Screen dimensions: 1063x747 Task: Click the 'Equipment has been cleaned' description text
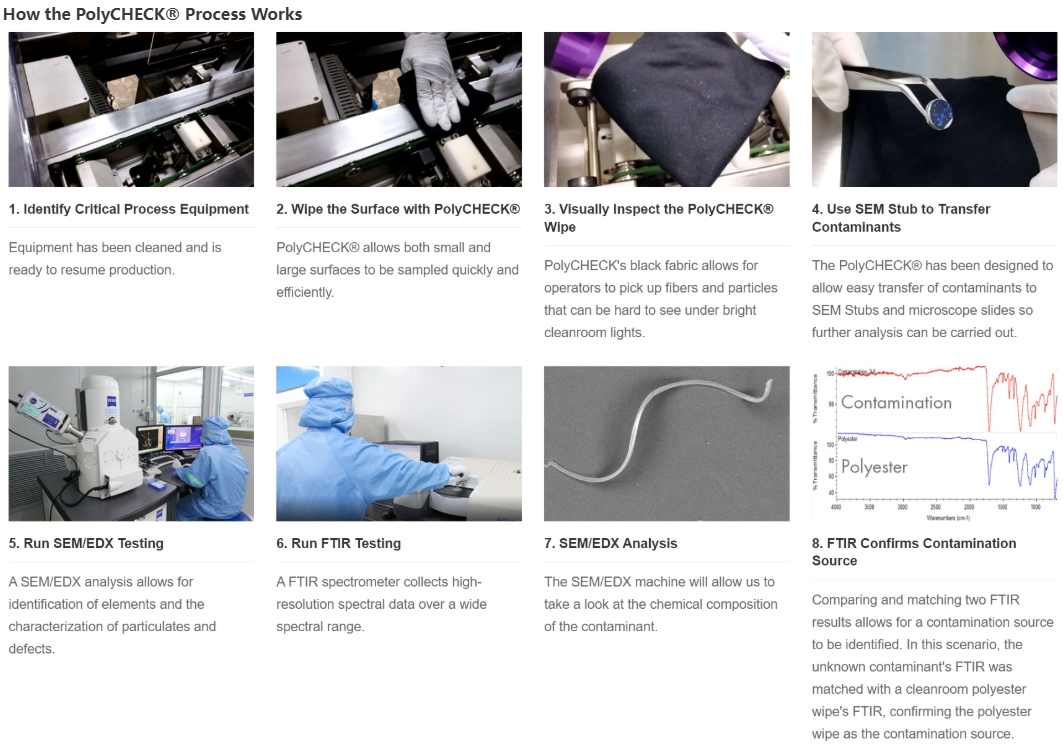tap(115, 258)
